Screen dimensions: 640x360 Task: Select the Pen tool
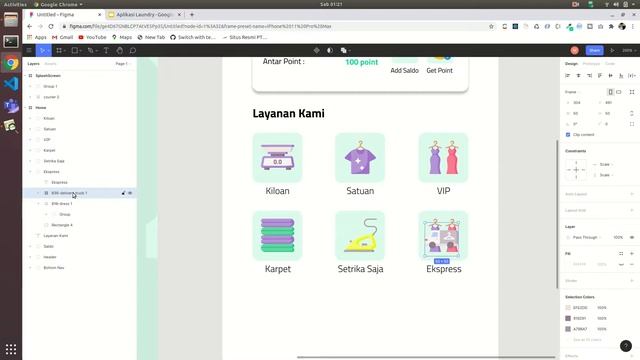click(91, 51)
